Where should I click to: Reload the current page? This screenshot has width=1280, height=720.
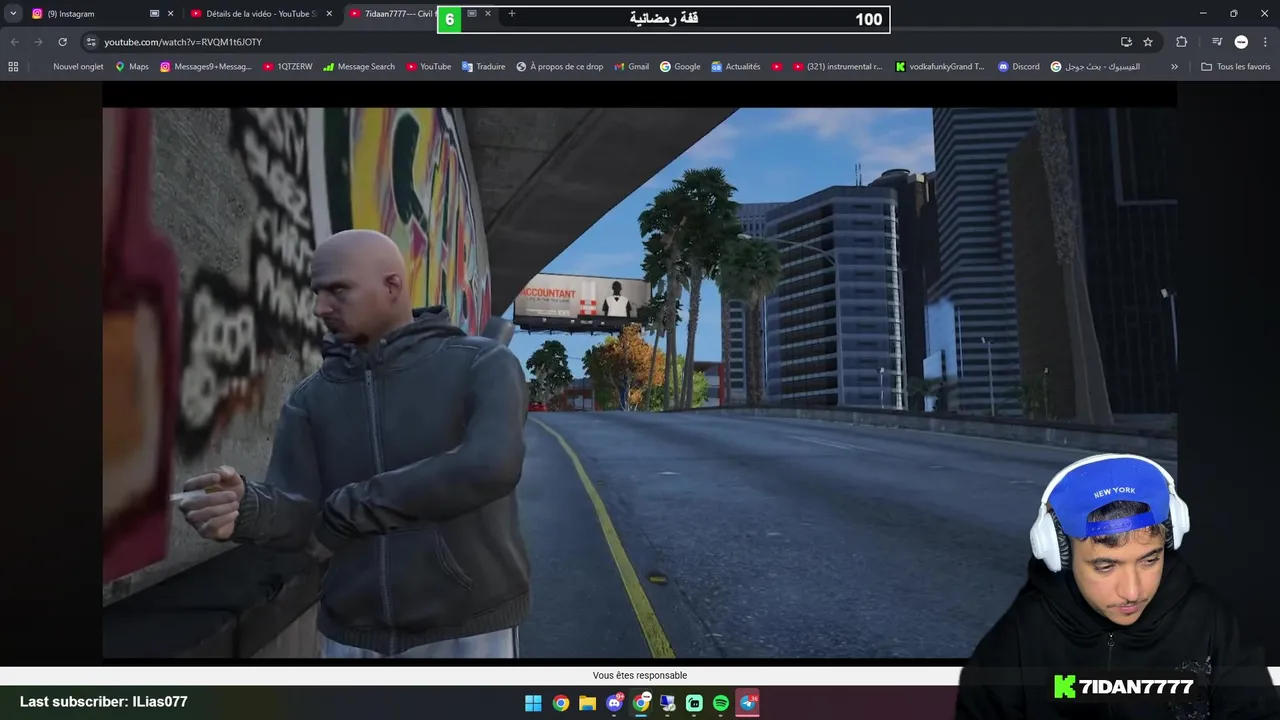(x=62, y=42)
